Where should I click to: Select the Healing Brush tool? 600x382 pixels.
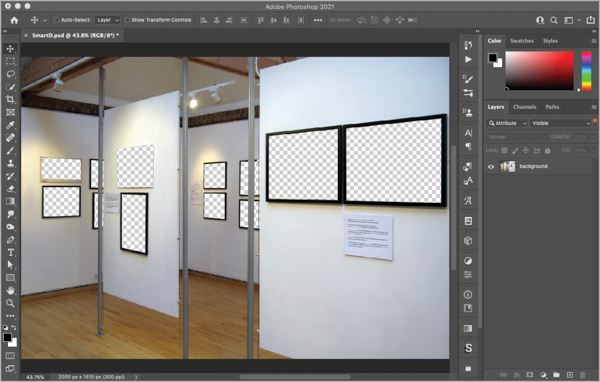(x=10, y=138)
